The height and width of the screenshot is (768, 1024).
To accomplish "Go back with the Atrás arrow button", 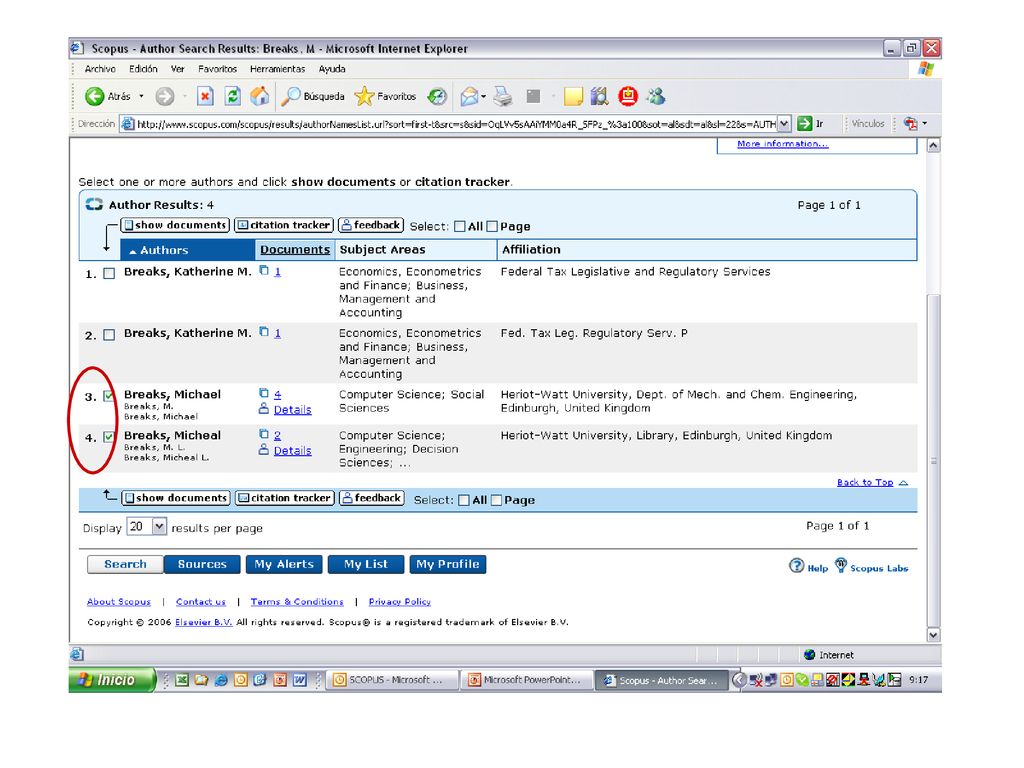I will [x=108, y=97].
